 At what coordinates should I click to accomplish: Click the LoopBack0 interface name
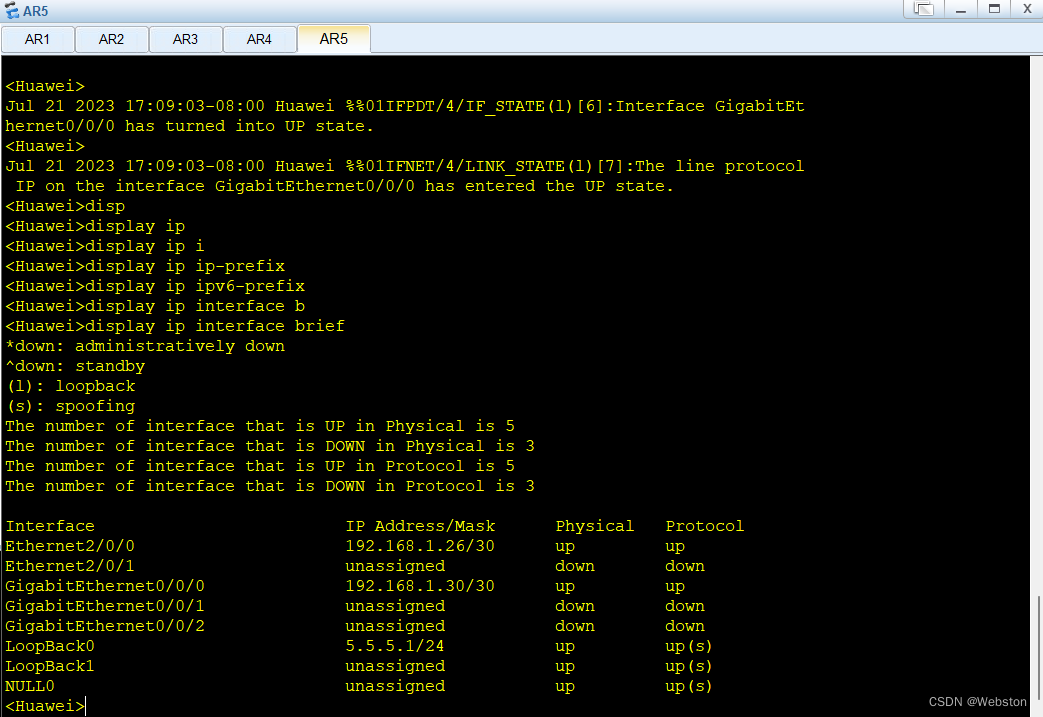coord(50,646)
